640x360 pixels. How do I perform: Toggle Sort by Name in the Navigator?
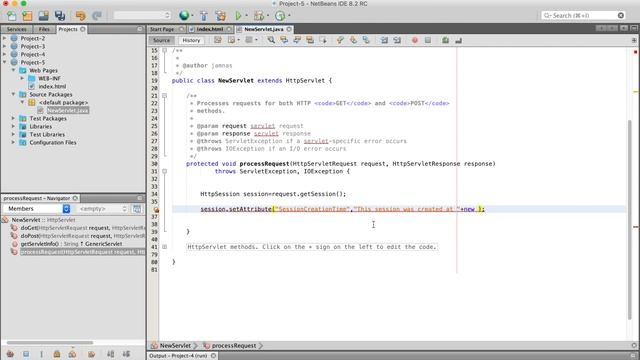pos(111,354)
